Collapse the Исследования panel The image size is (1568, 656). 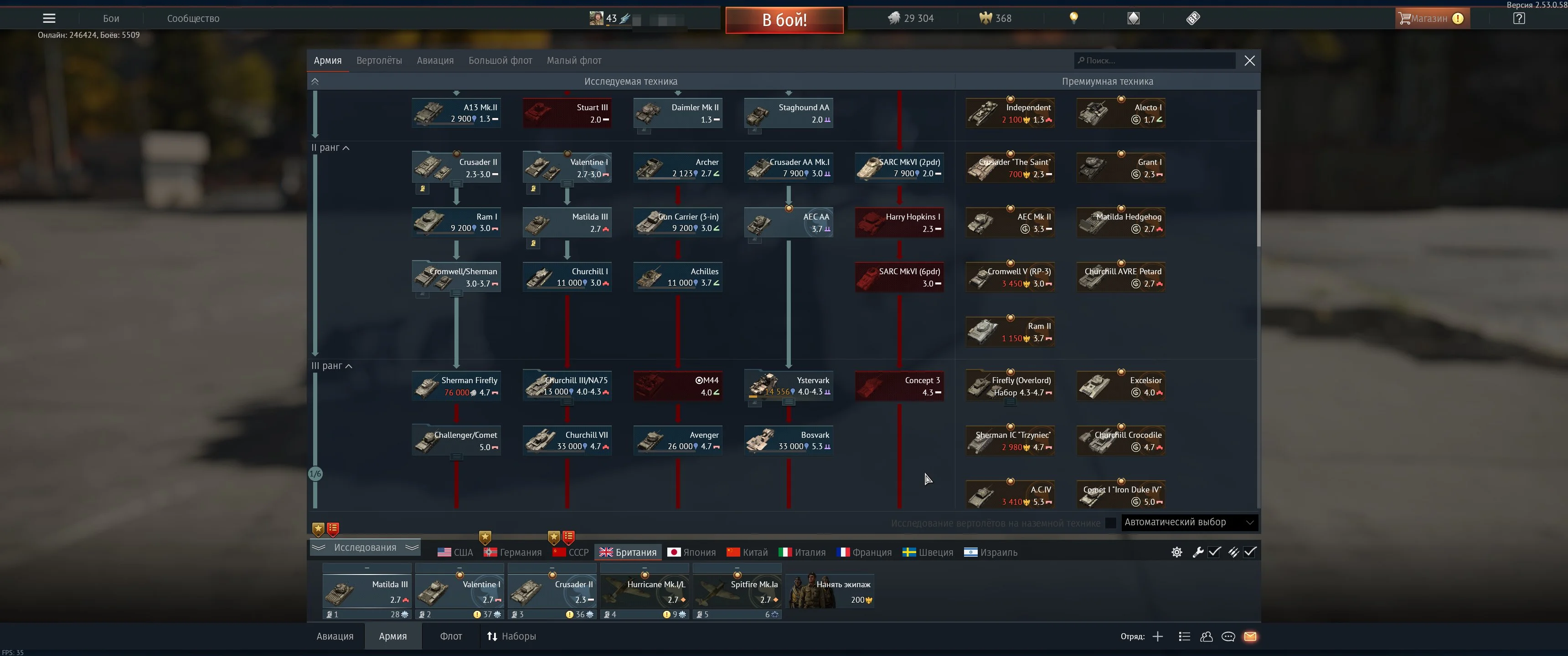pyautogui.click(x=365, y=547)
